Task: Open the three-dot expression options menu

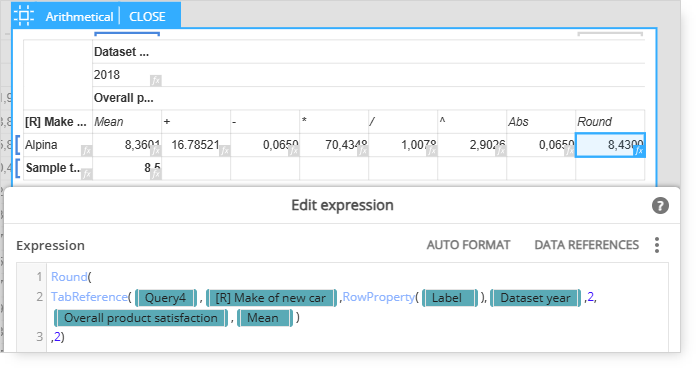Action: pyautogui.click(x=657, y=245)
